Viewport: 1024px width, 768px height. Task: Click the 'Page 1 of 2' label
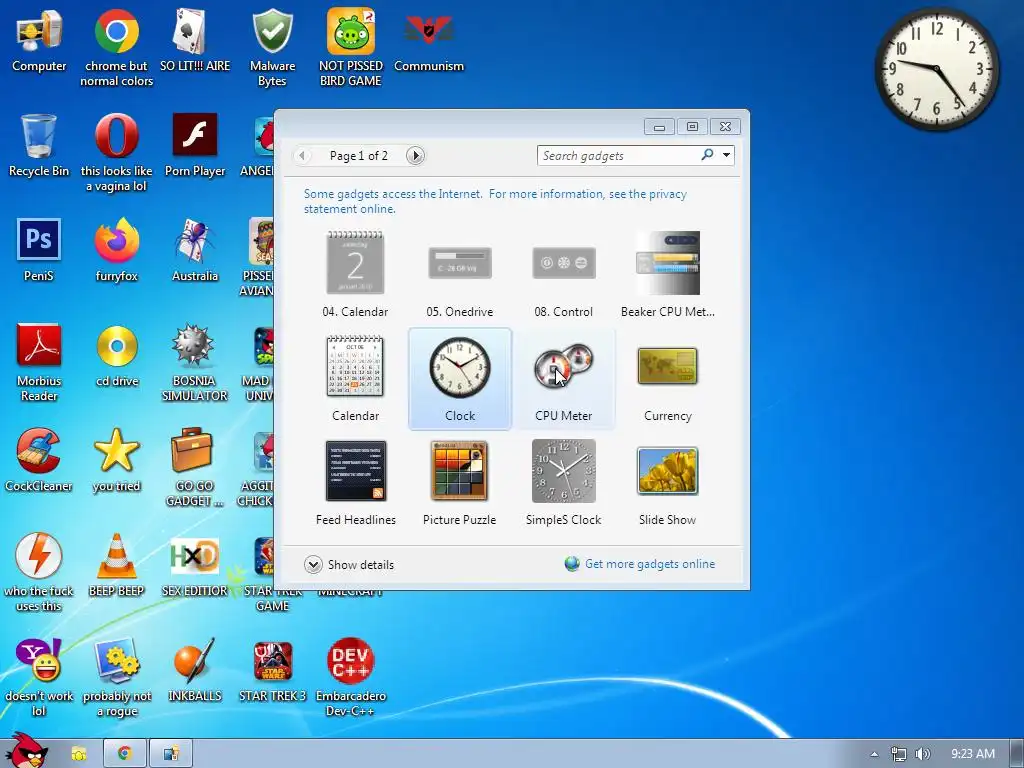359,155
